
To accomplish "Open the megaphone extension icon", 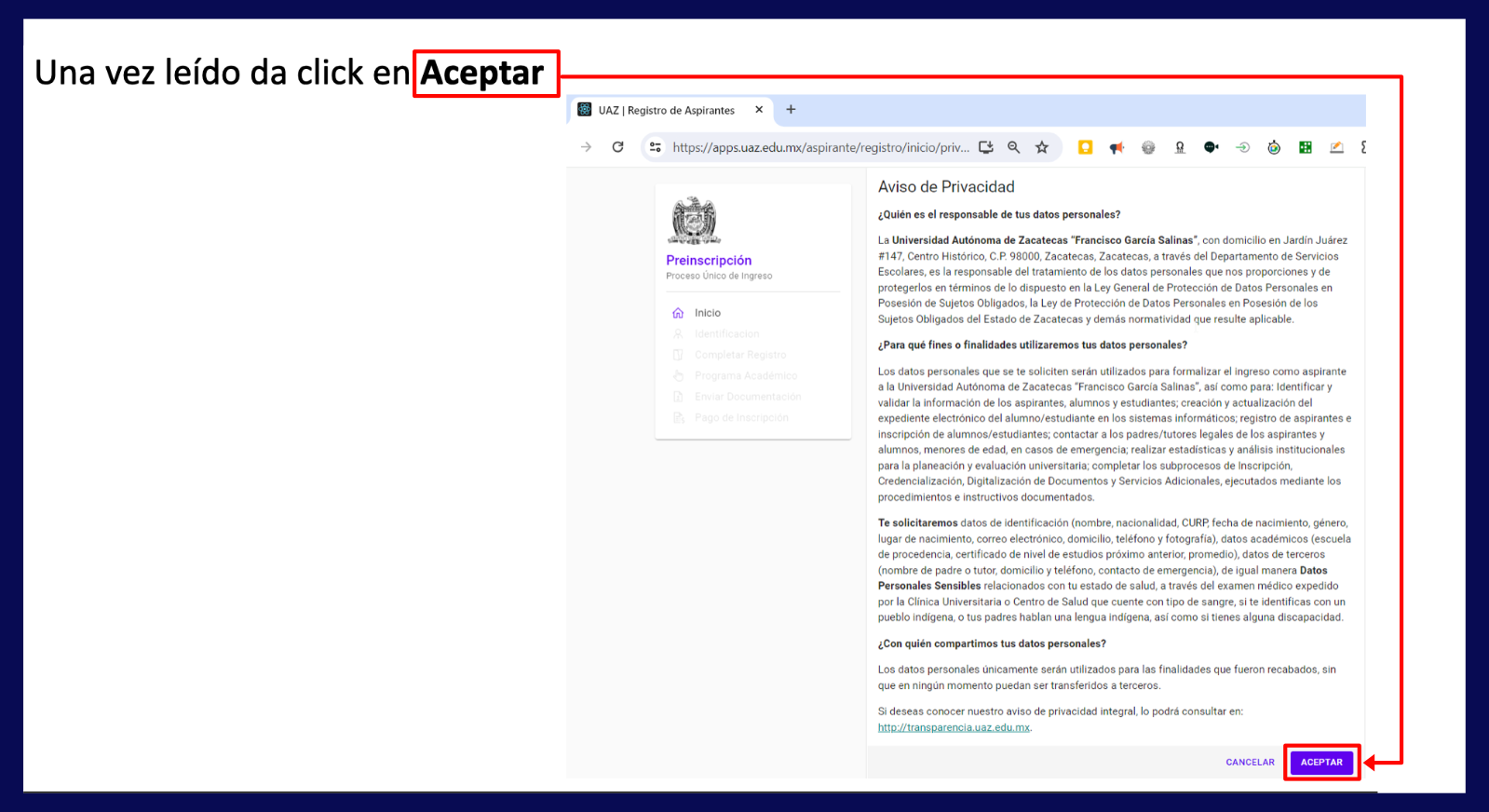I will 1117,147.
